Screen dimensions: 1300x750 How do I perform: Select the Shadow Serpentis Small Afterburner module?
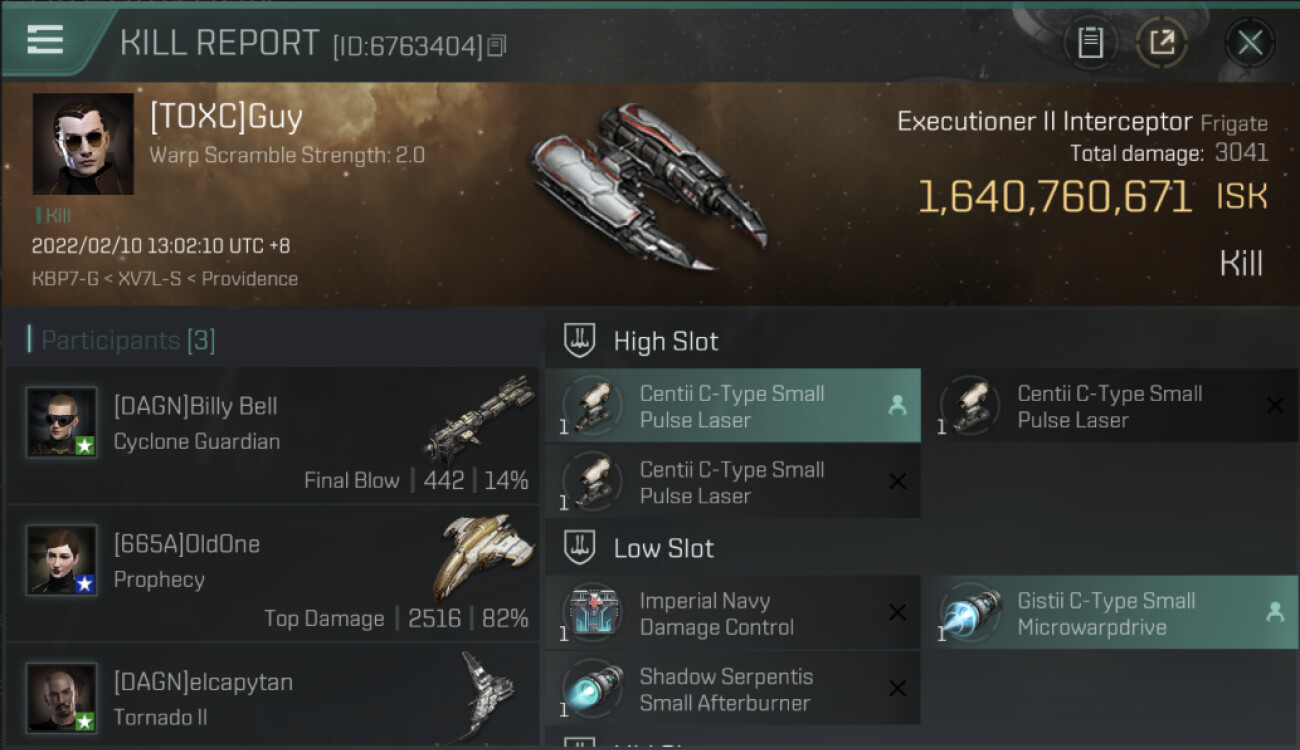point(733,689)
